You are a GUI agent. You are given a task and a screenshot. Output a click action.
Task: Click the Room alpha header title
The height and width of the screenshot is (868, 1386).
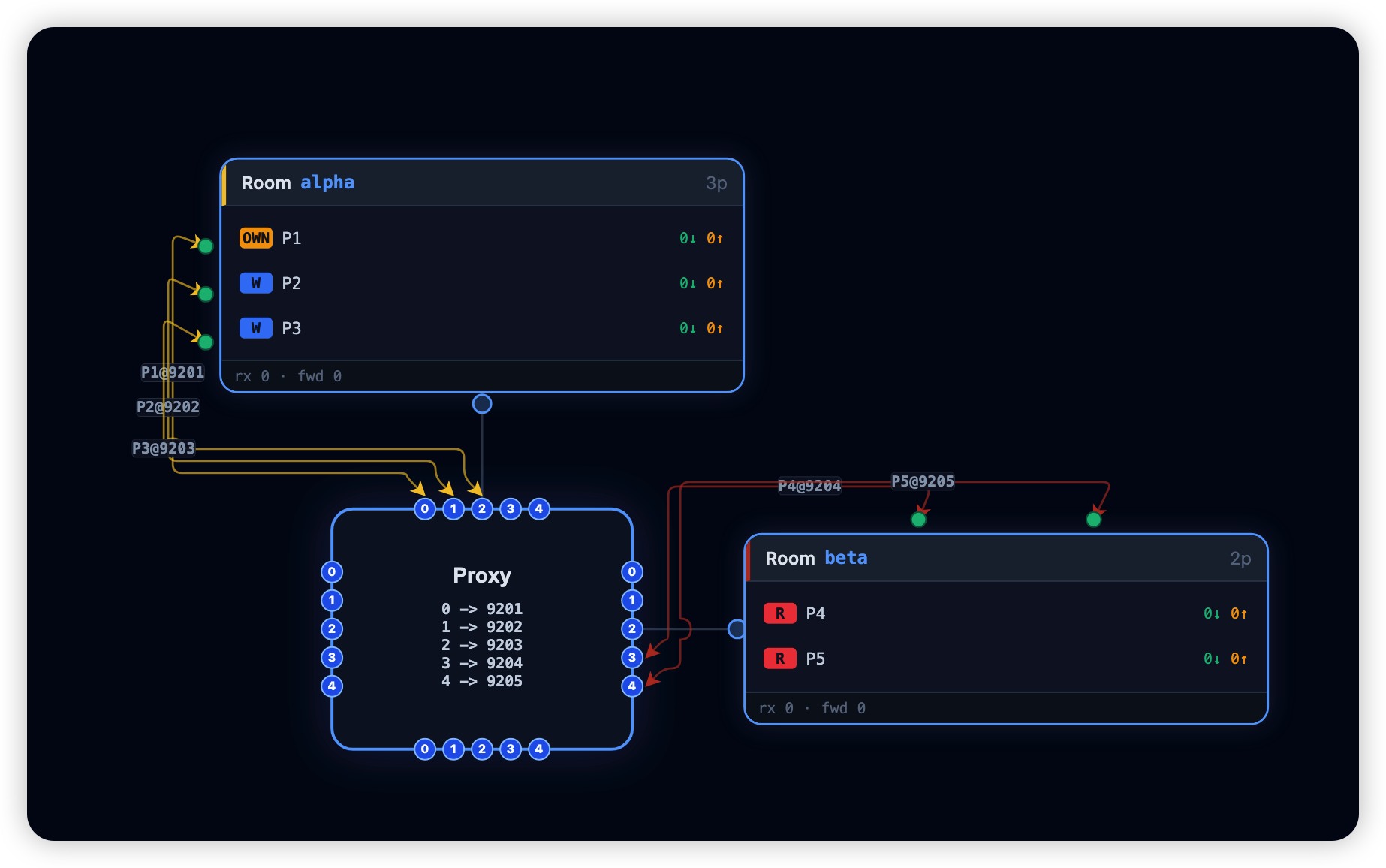coord(298,182)
